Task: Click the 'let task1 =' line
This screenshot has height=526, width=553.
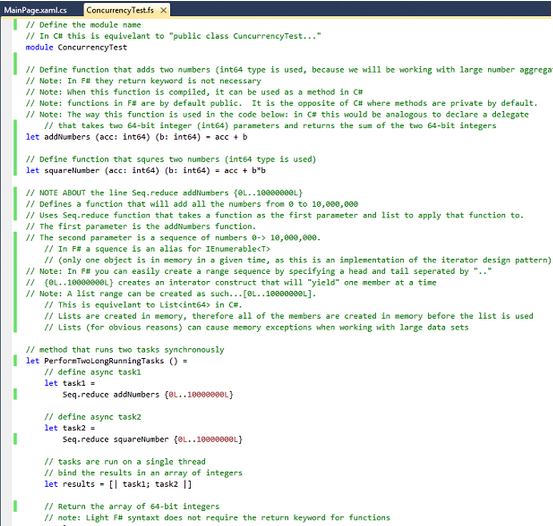Action: pos(69,383)
